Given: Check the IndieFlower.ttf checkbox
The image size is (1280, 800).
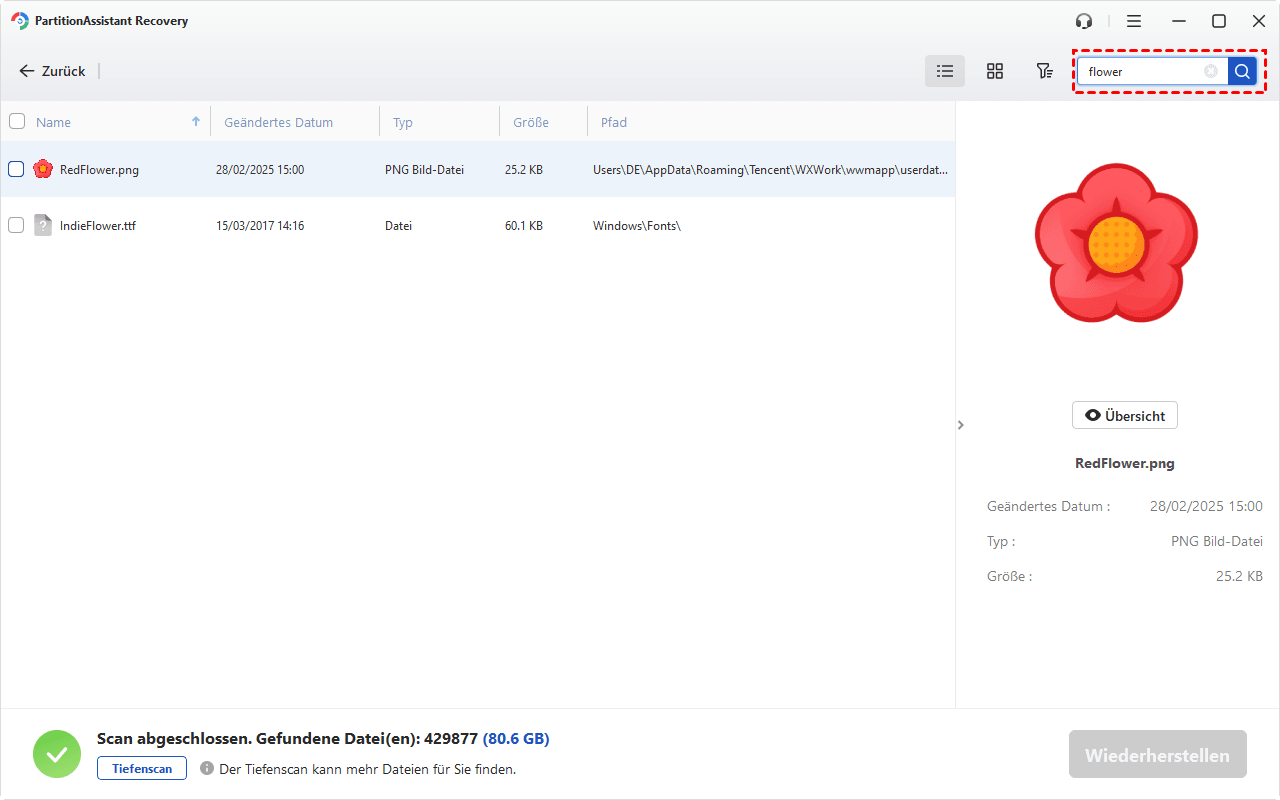Looking at the screenshot, I should click(16, 225).
